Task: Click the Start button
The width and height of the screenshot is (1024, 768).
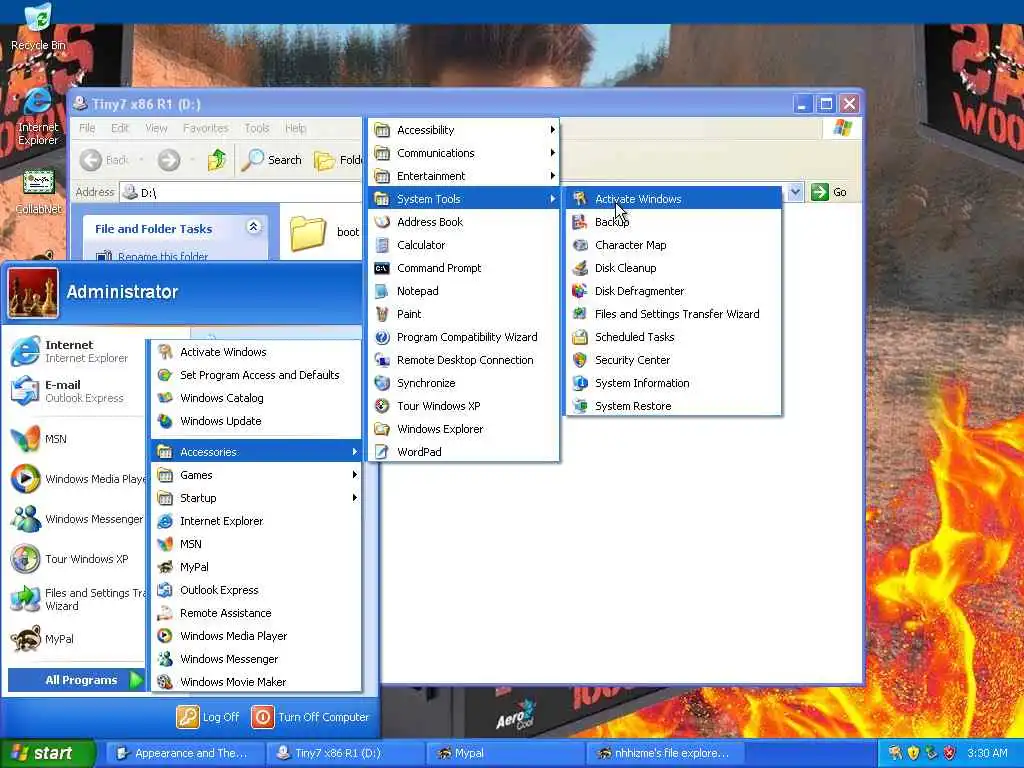Action: pyautogui.click(x=47, y=753)
